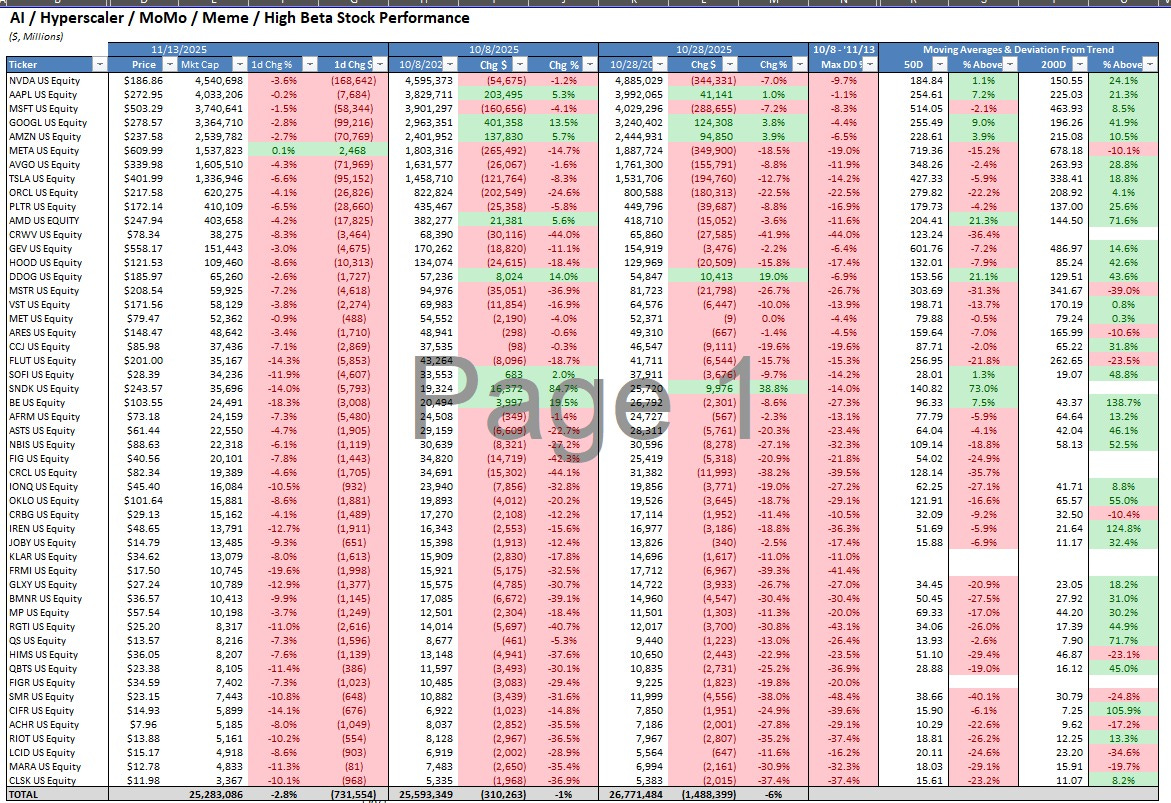Select the PLTR US Equity cell
Viewport: 1171px width, 803px height.
[58, 207]
